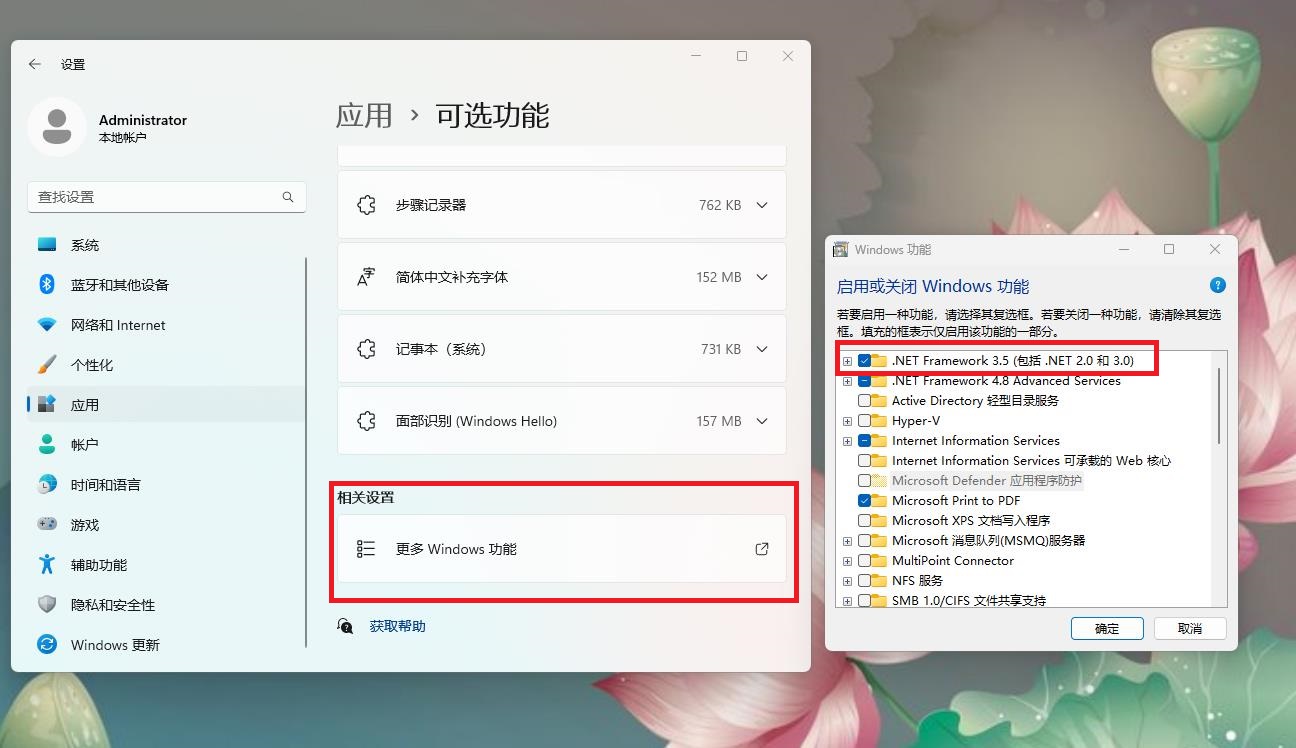Screen dimensions: 1296x748
Task: Toggle the .NET Framework 4.8 Advanced Services checkbox
Action: point(864,381)
